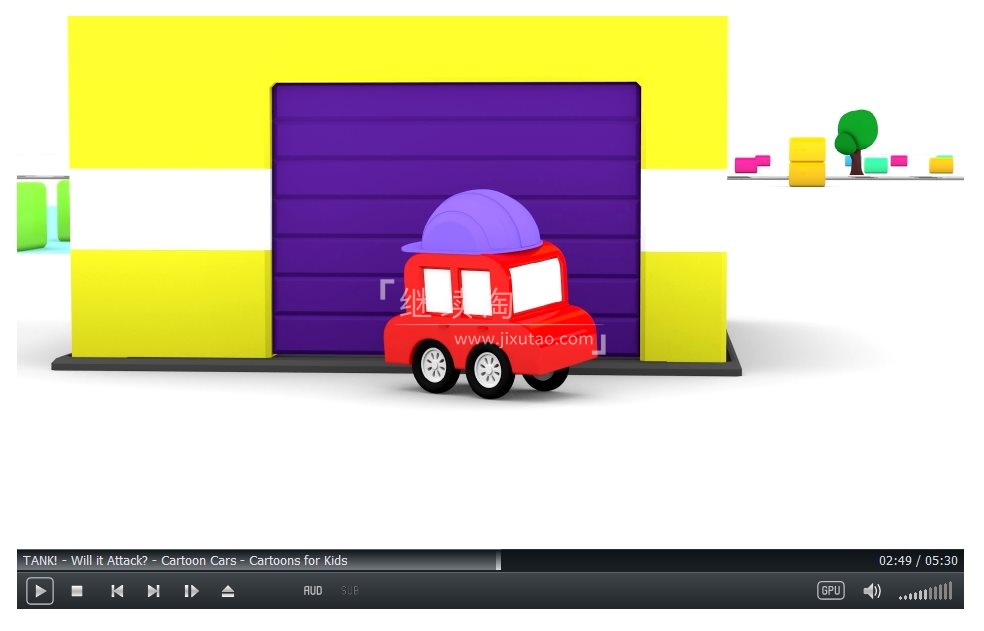Viewport: 984px width, 631px height.
Task: Click the TANK! video title text
Action: point(186,561)
